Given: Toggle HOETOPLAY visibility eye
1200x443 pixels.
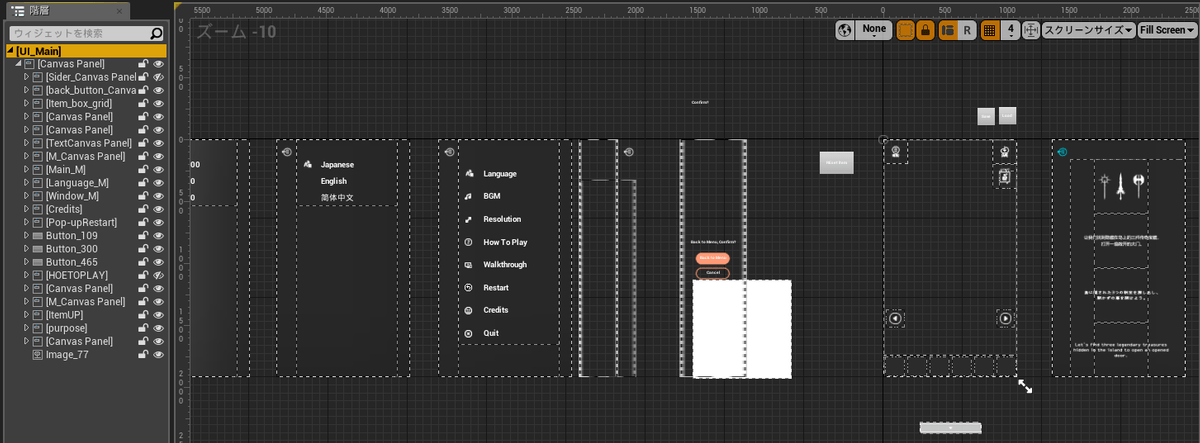Looking at the screenshot, I should pyautogui.click(x=158, y=275).
